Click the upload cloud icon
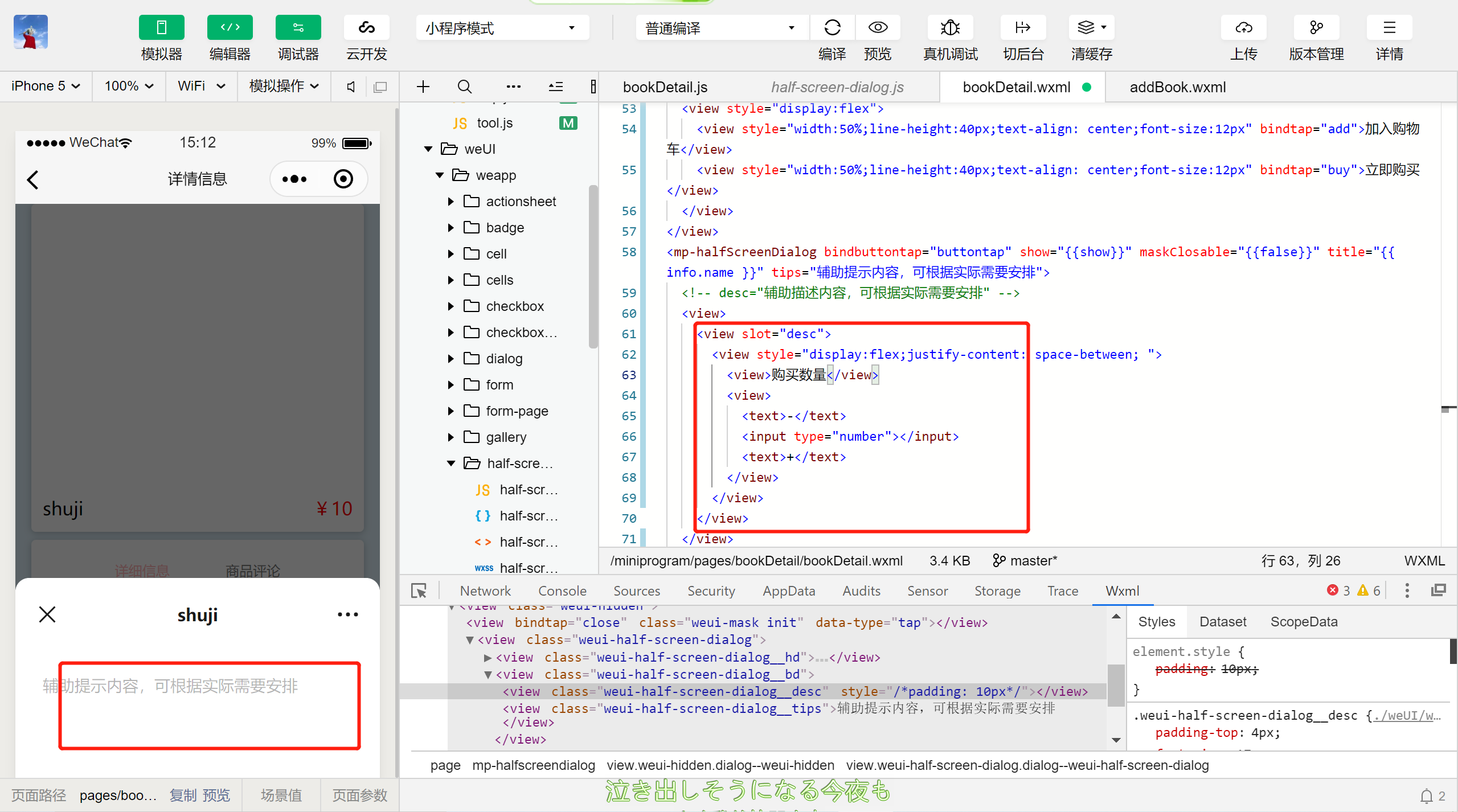1458x812 pixels. coord(1243,27)
